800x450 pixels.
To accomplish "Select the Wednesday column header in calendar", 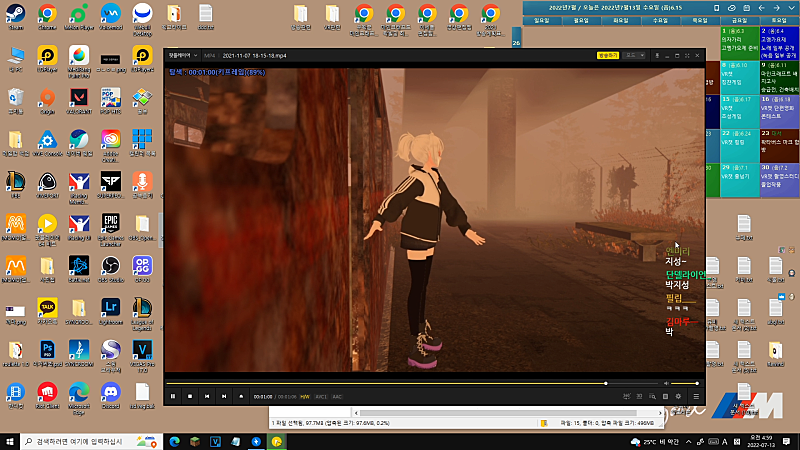I will coord(660,20).
